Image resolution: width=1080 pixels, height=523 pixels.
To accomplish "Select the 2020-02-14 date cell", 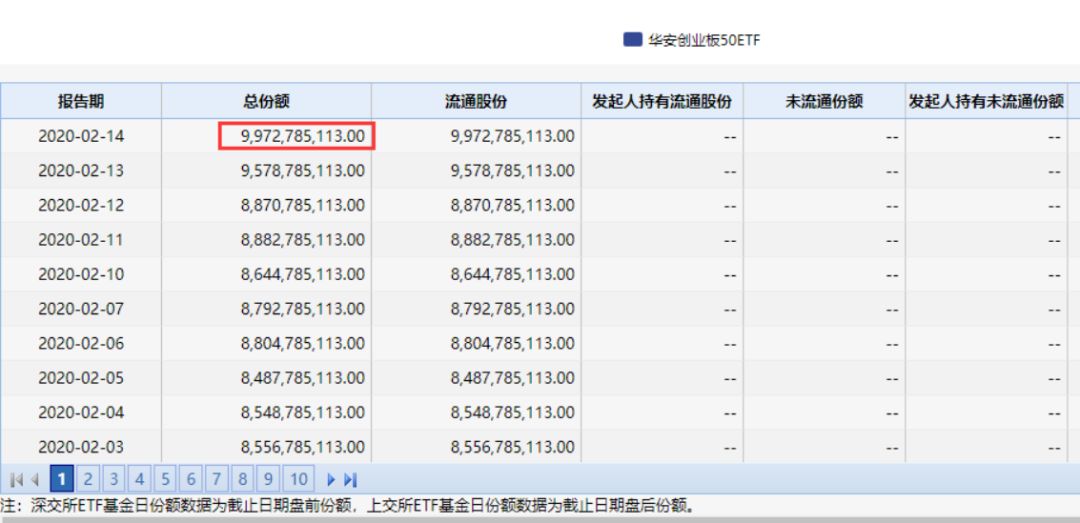I will click(81, 136).
